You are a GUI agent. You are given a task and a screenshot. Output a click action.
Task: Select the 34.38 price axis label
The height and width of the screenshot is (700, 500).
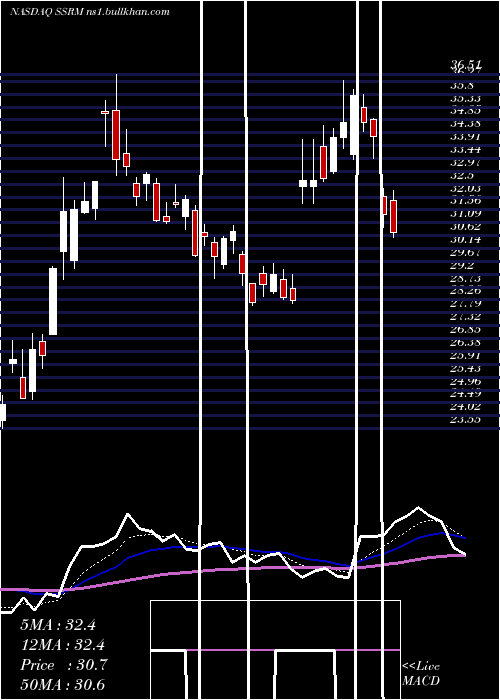465,124
